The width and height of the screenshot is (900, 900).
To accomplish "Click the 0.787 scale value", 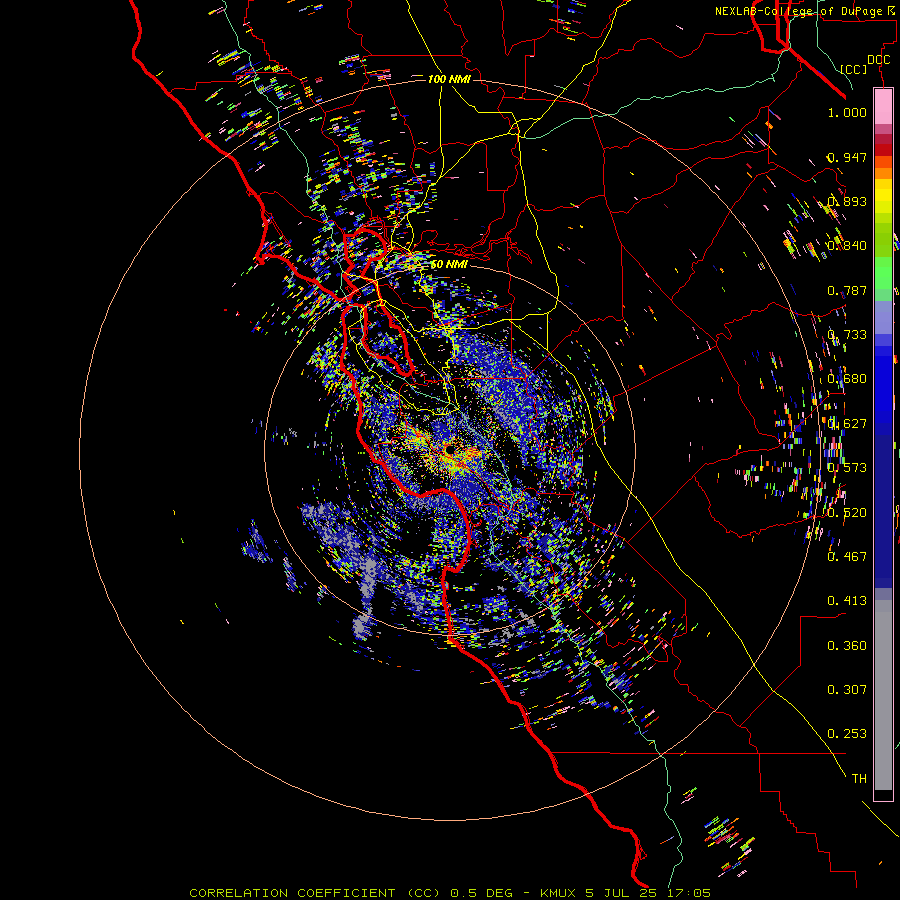I will (847, 290).
